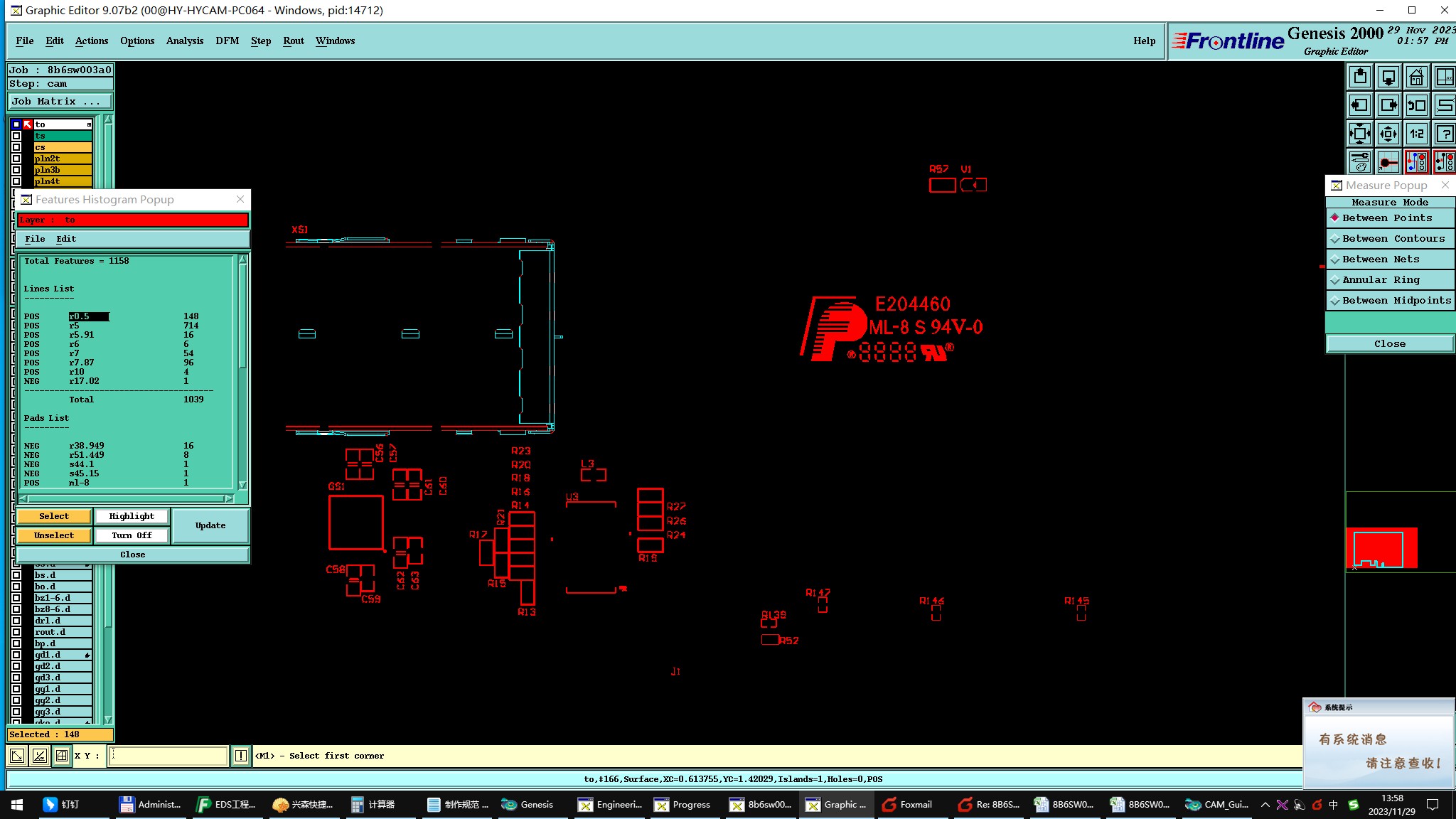1456x819 pixels.
Task: Open the wrench and palette options icon
Action: click(1359, 162)
